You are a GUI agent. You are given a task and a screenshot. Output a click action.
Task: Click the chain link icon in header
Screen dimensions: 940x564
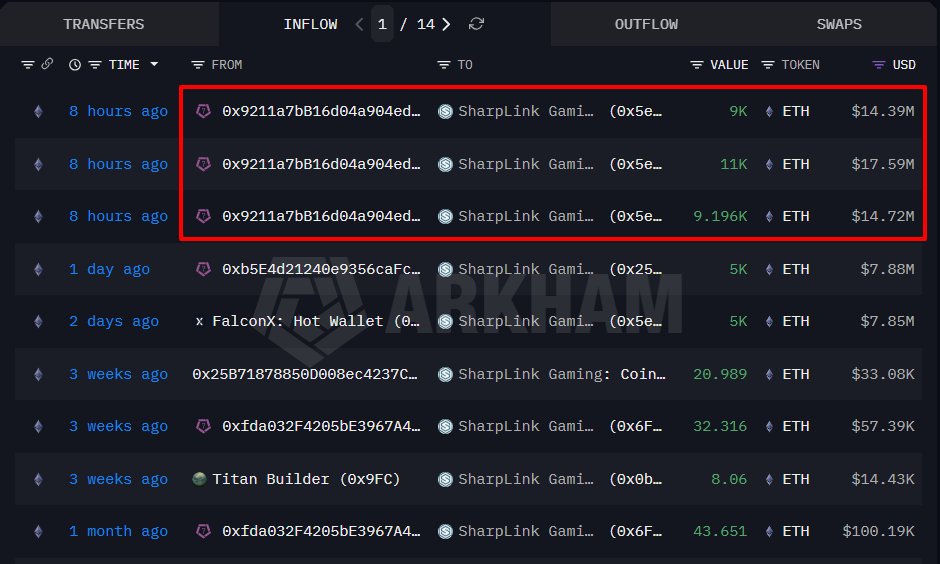coord(47,64)
